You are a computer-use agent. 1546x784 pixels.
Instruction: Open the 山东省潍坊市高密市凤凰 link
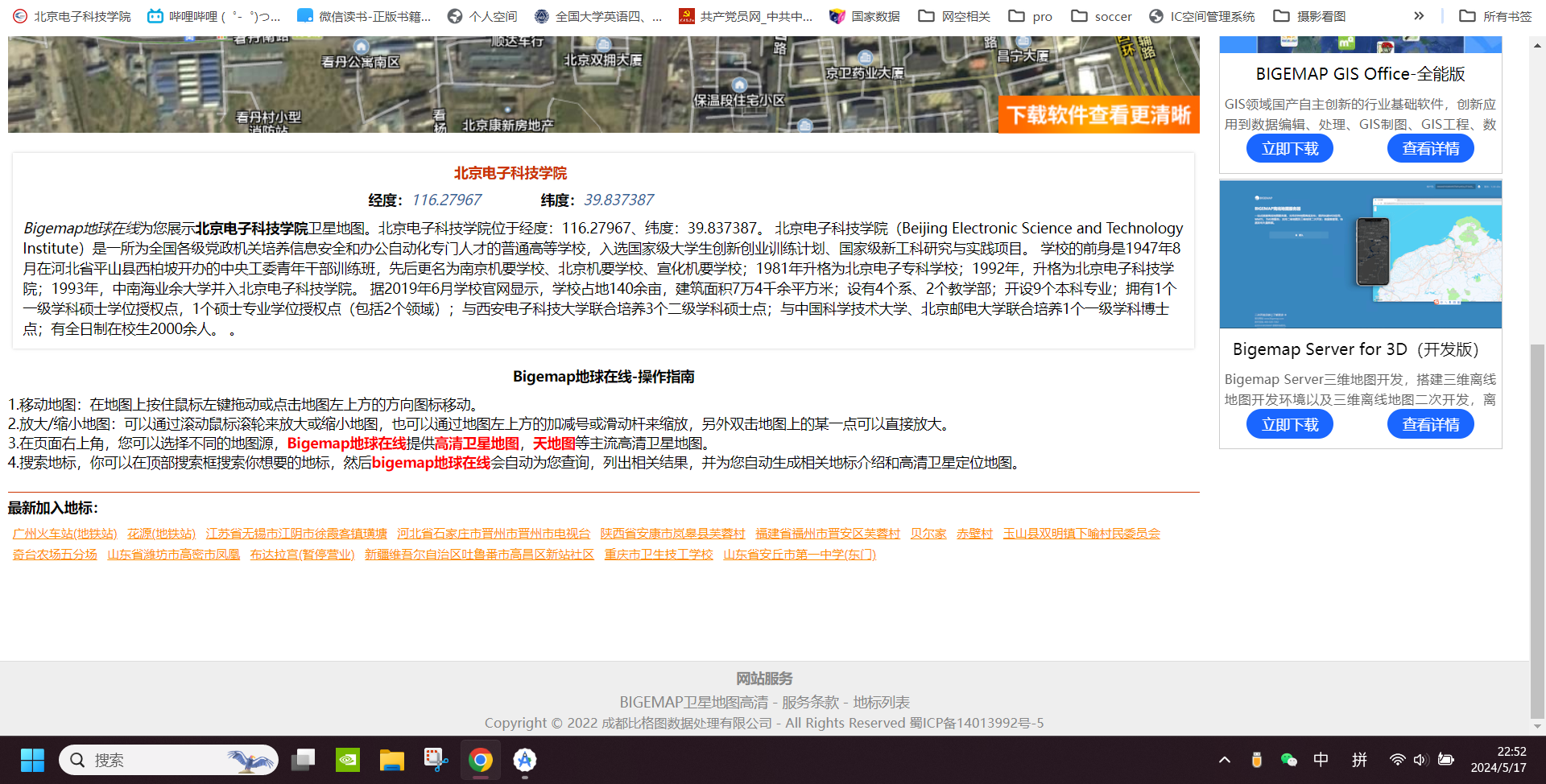point(174,555)
